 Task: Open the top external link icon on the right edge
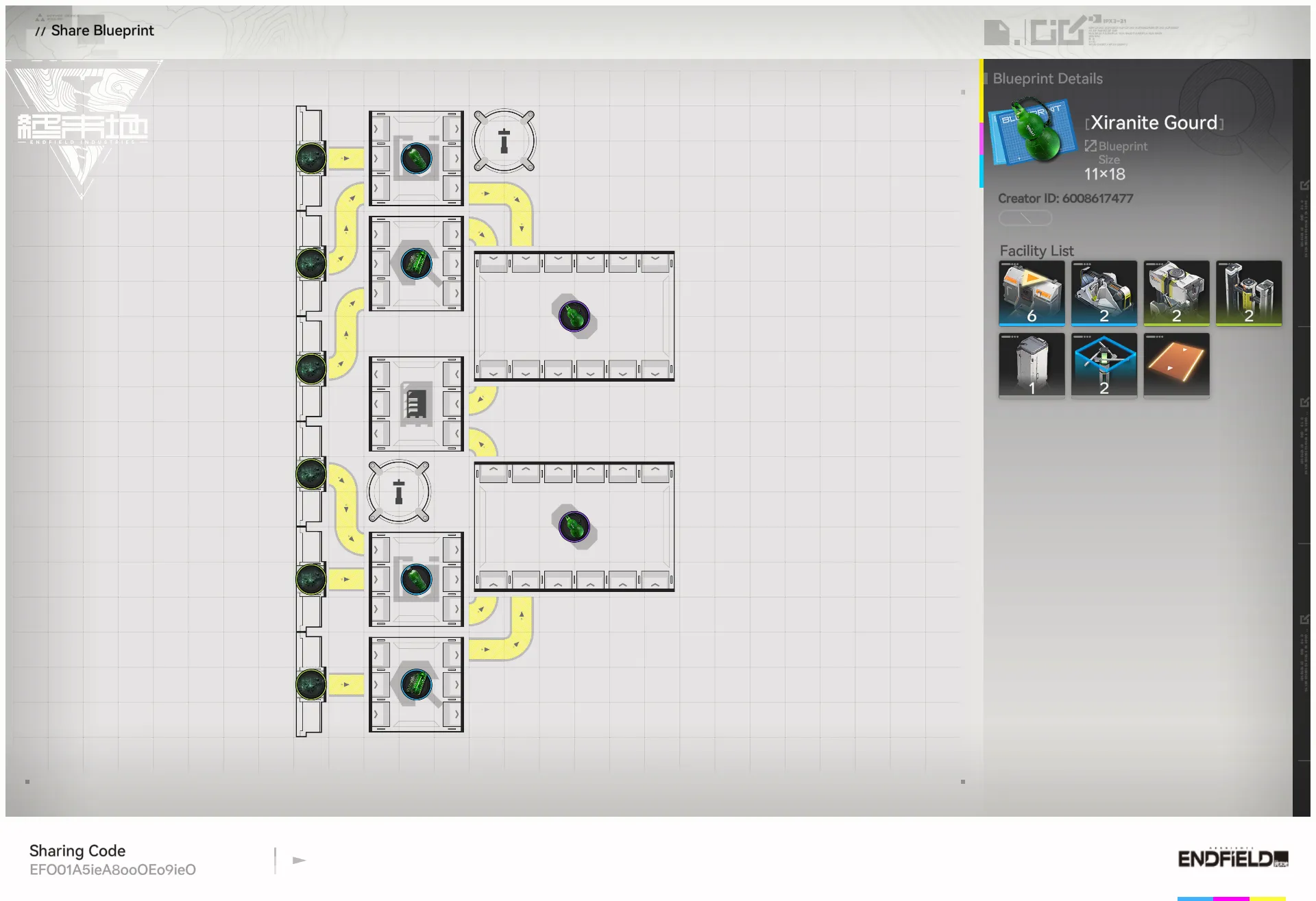1304,185
